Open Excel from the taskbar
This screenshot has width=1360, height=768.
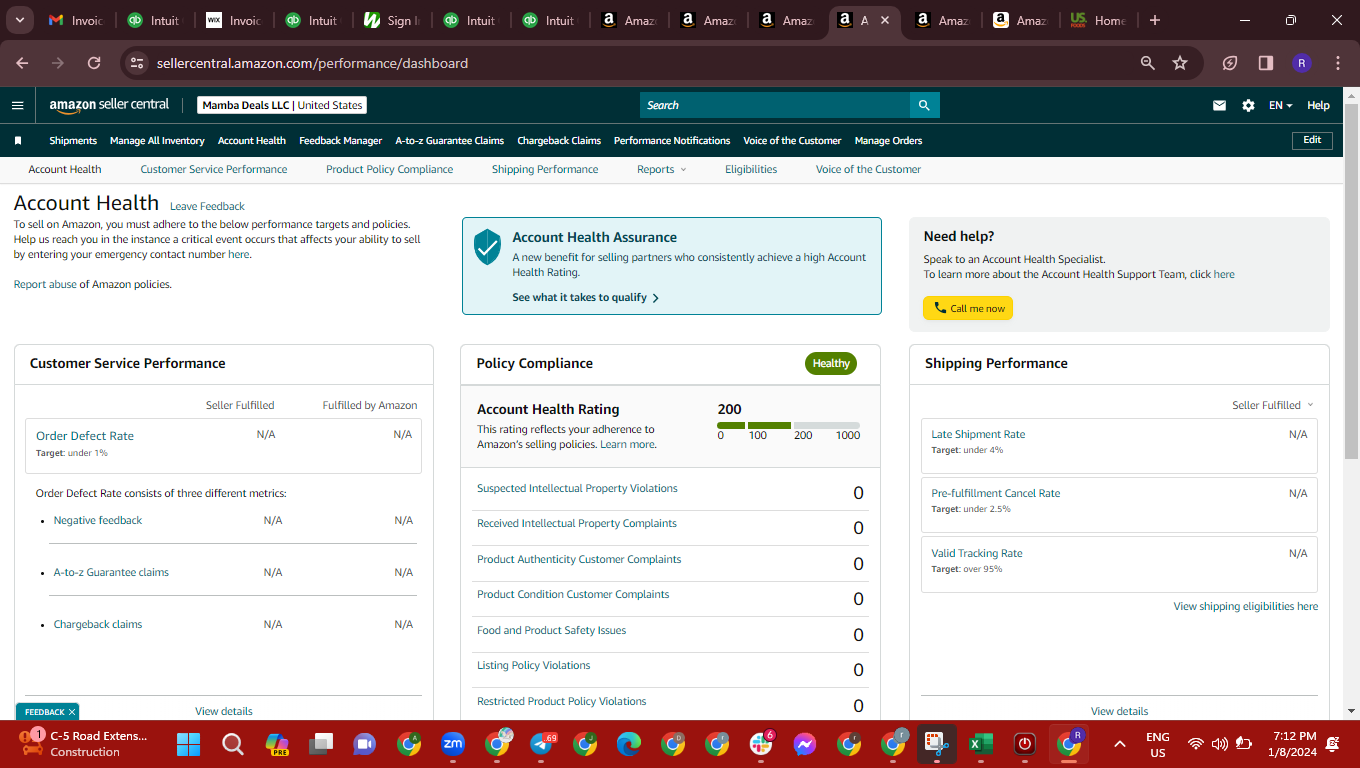980,744
